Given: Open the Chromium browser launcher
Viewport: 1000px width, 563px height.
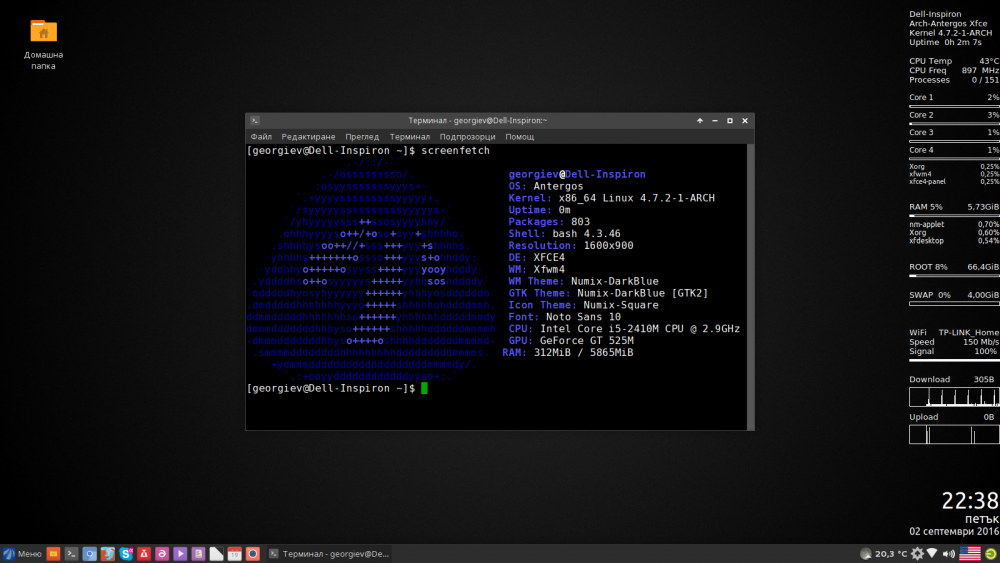Looking at the screenshot, I should (x=90, y=553).
